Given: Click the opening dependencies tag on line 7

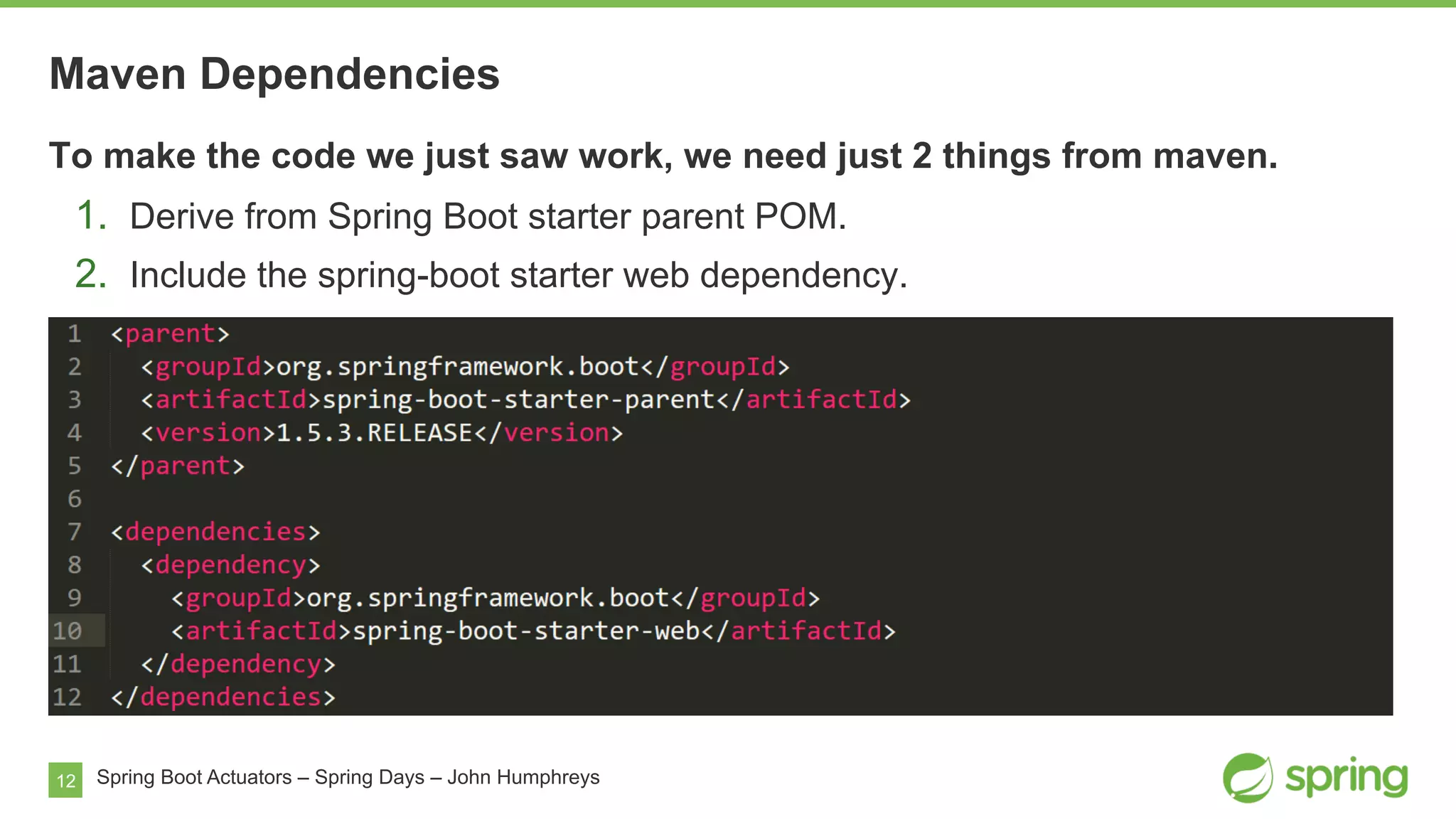Looking at the screenshot, I should 216,532.
